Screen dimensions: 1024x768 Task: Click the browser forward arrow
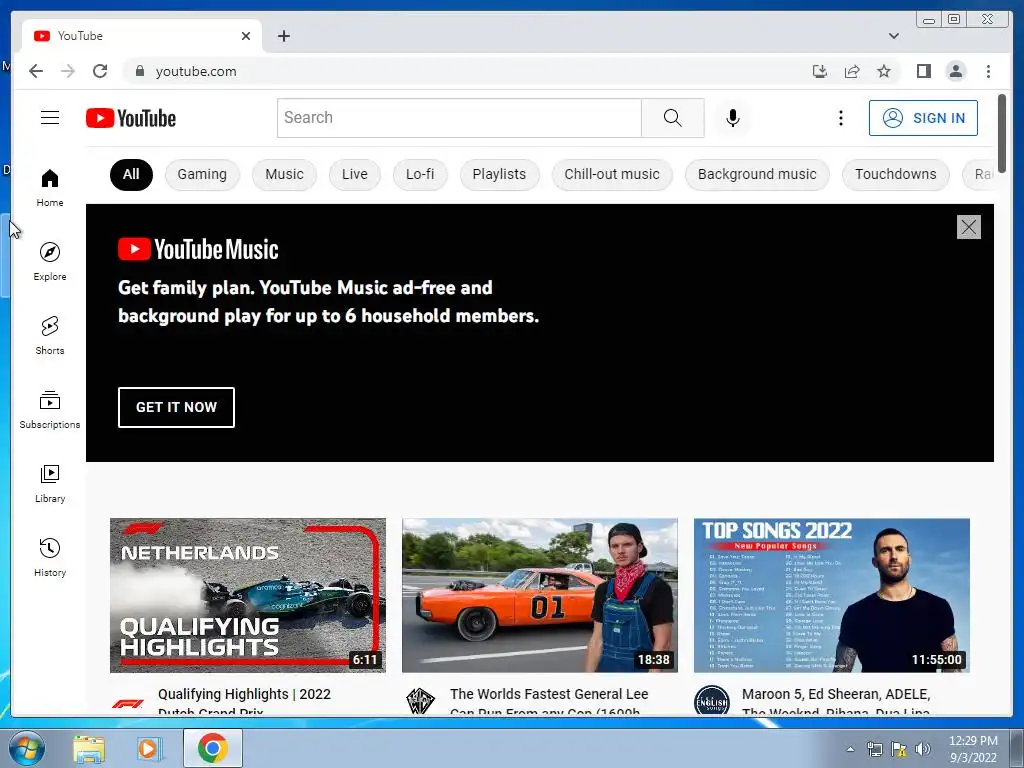[x=68, y=71]
